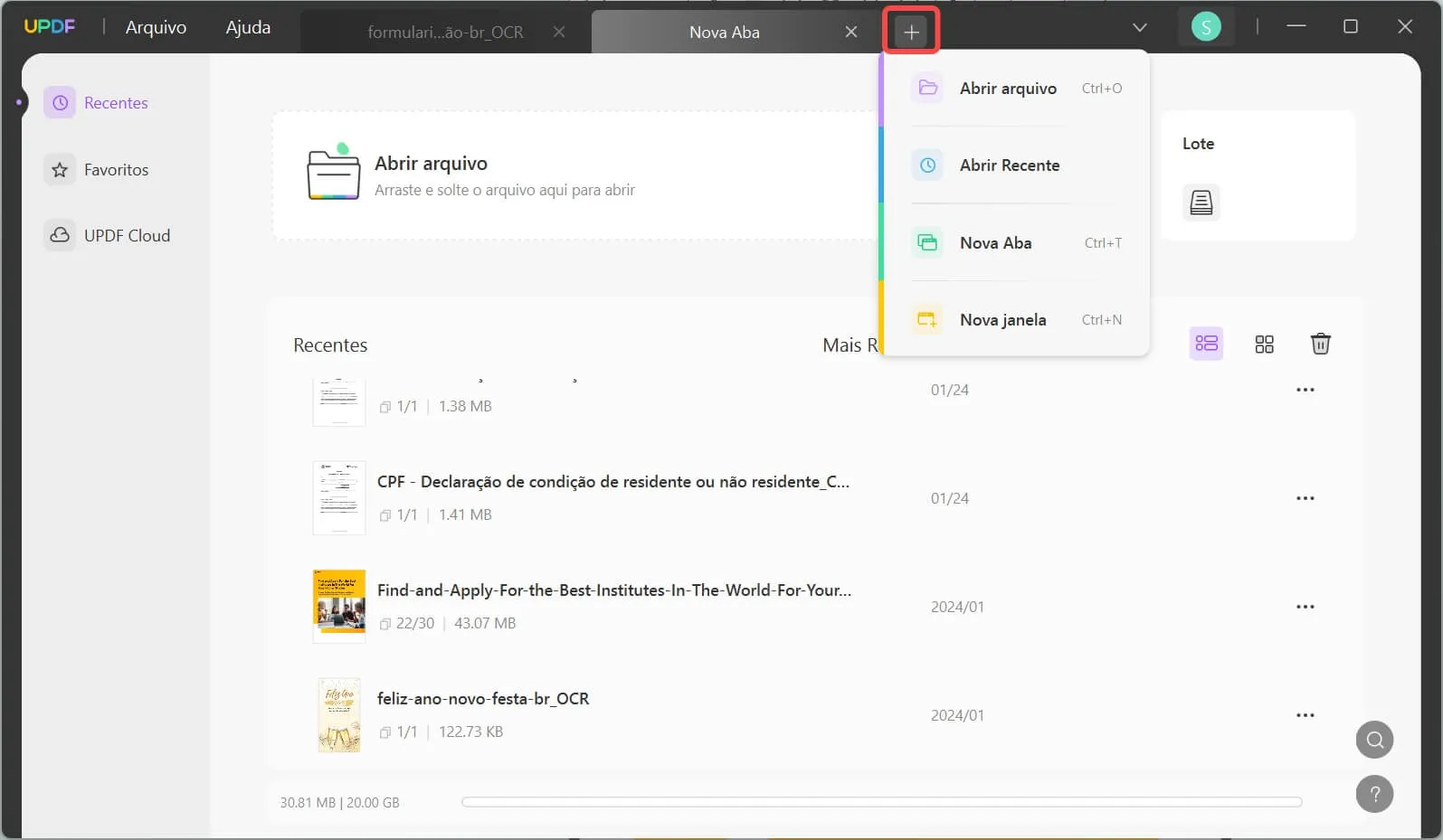Click the Recentes section heading
The image size is (1443, 840).
click(x=330, y=345)
